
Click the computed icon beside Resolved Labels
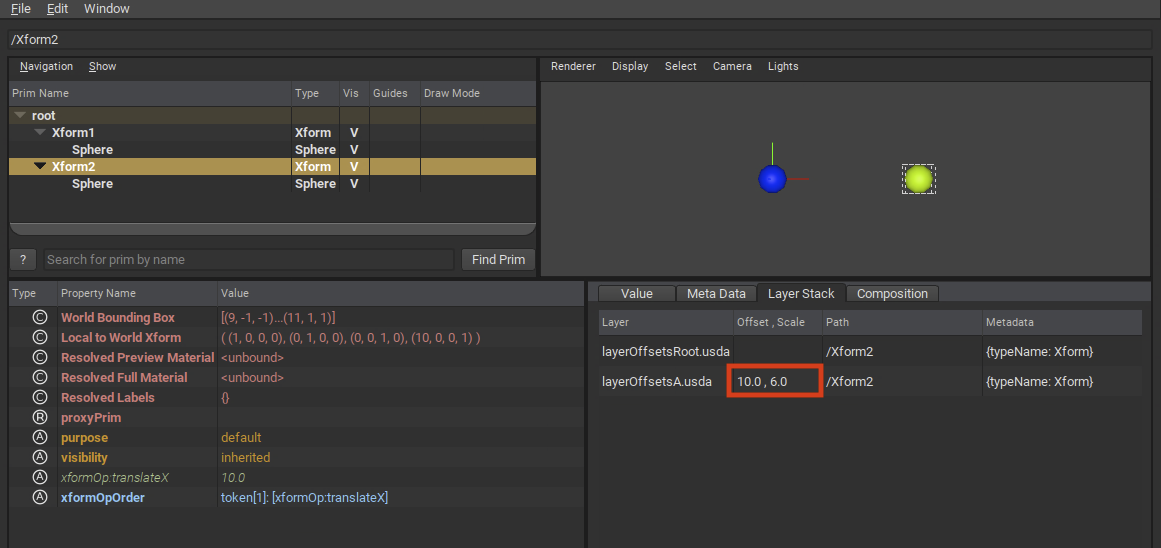coord(40,397)
